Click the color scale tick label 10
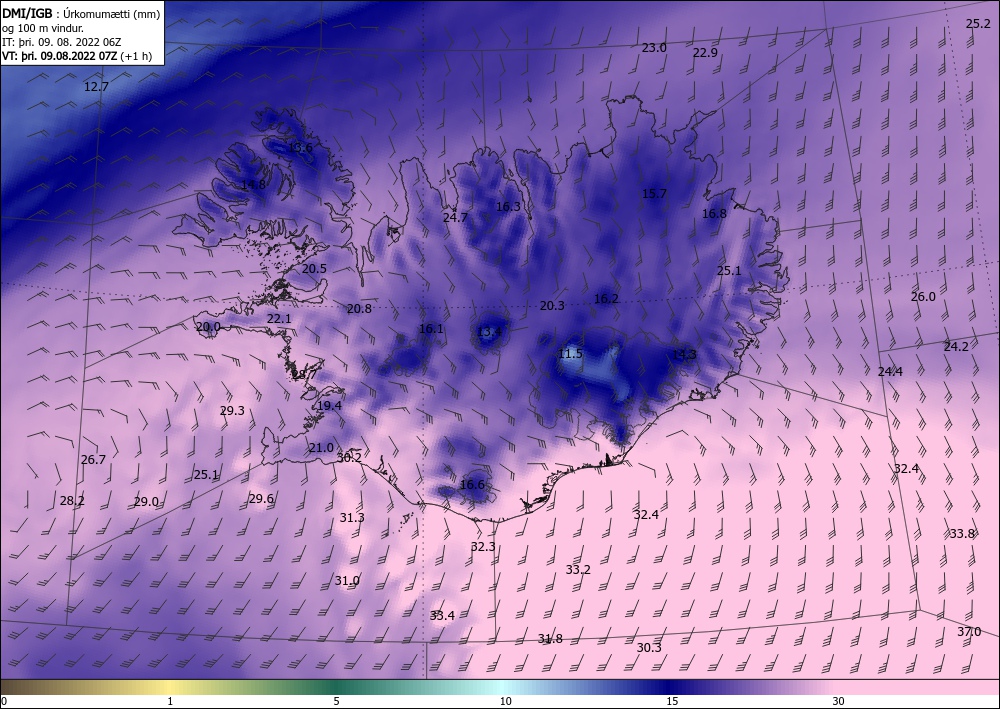The image size is (1000, 709). click(x=506, y=702)
